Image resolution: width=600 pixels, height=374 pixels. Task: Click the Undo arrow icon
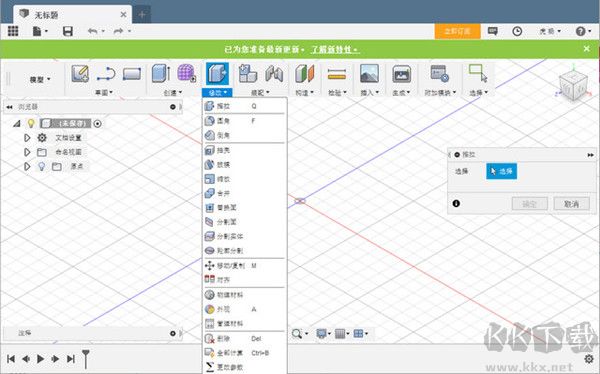(x=93, y=31)
